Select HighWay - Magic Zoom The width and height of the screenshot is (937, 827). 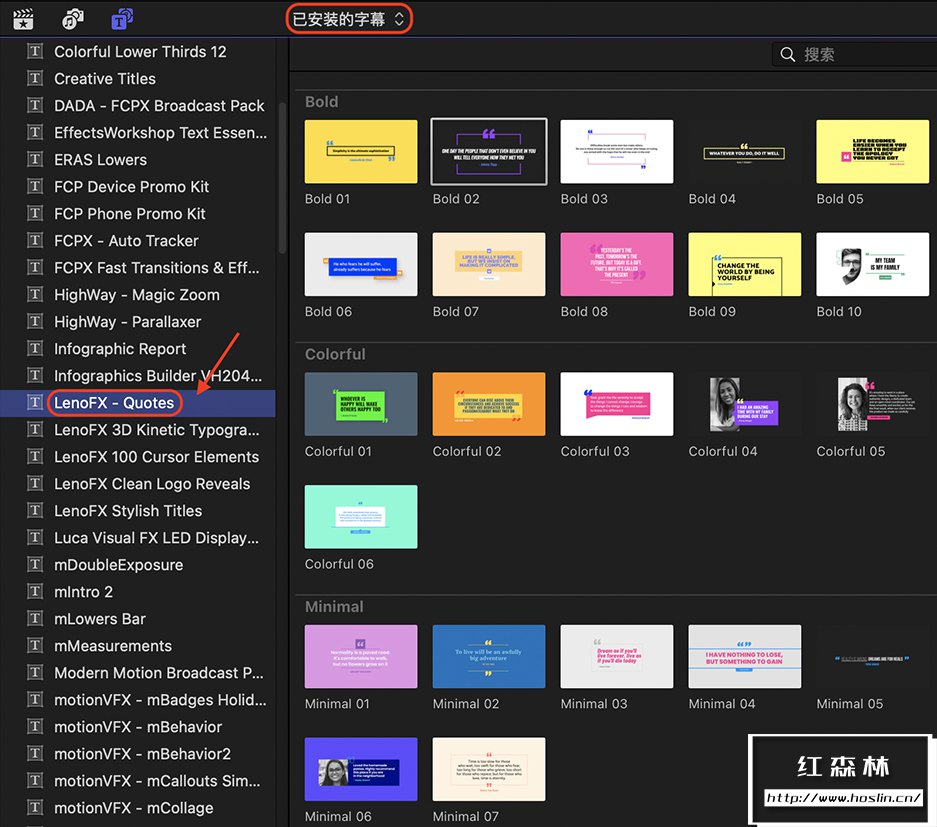(137, 295)
